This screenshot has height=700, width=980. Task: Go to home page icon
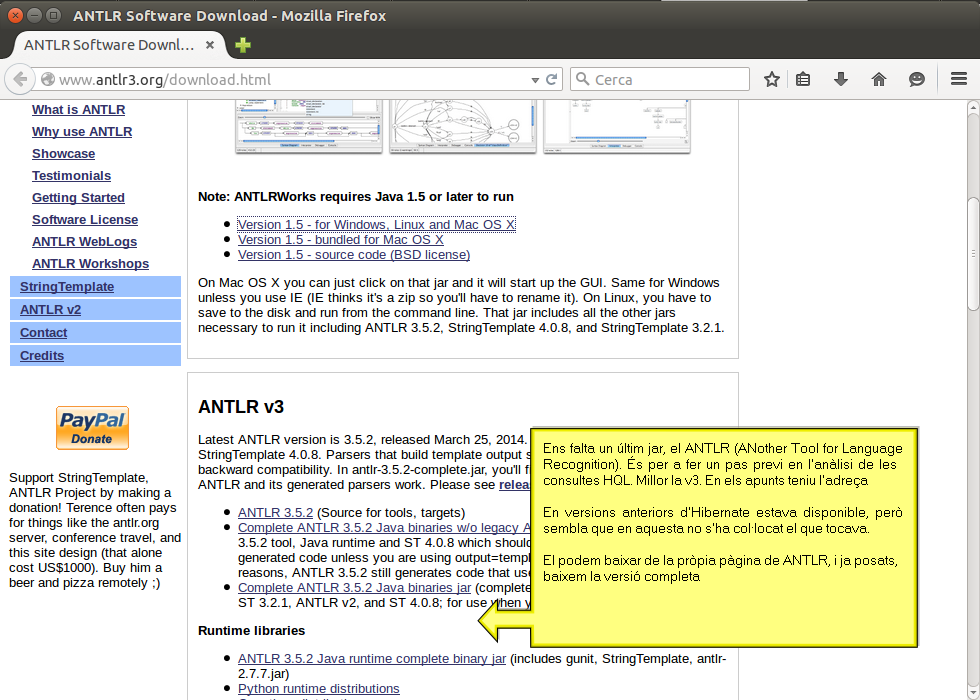[879, 79]
